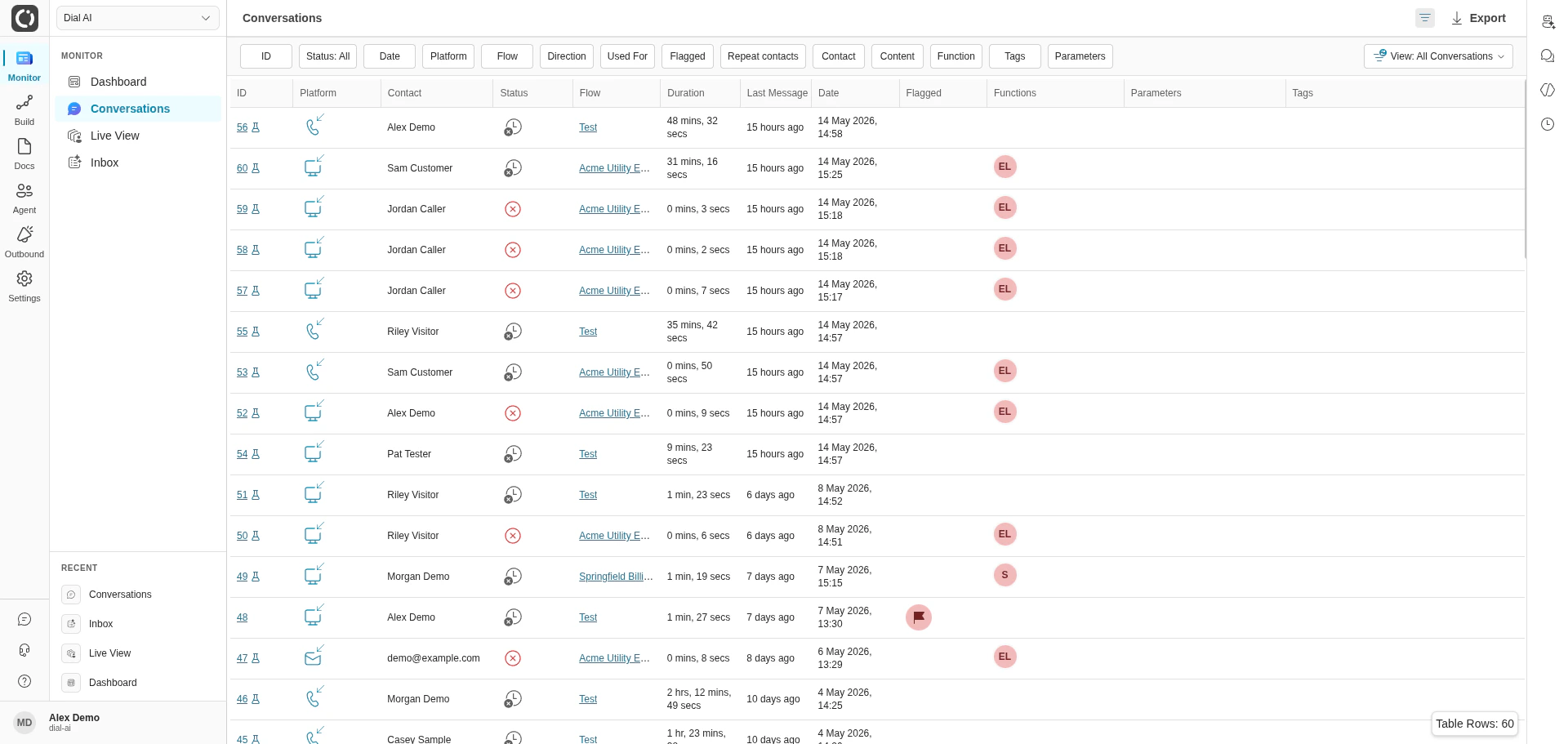Click the chat bubble icon at sidebar bottom
The height and width of the screenshot is (744, 1568).
(x=24, y=620)
